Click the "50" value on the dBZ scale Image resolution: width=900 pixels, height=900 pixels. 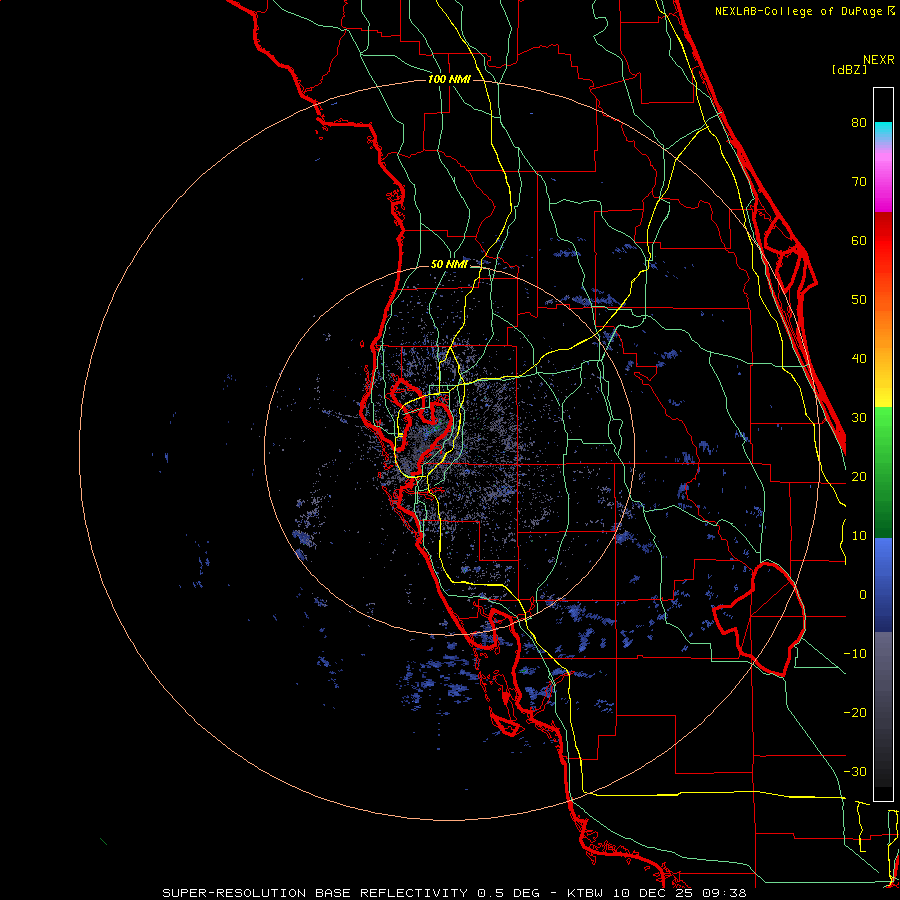click(859, 300)
